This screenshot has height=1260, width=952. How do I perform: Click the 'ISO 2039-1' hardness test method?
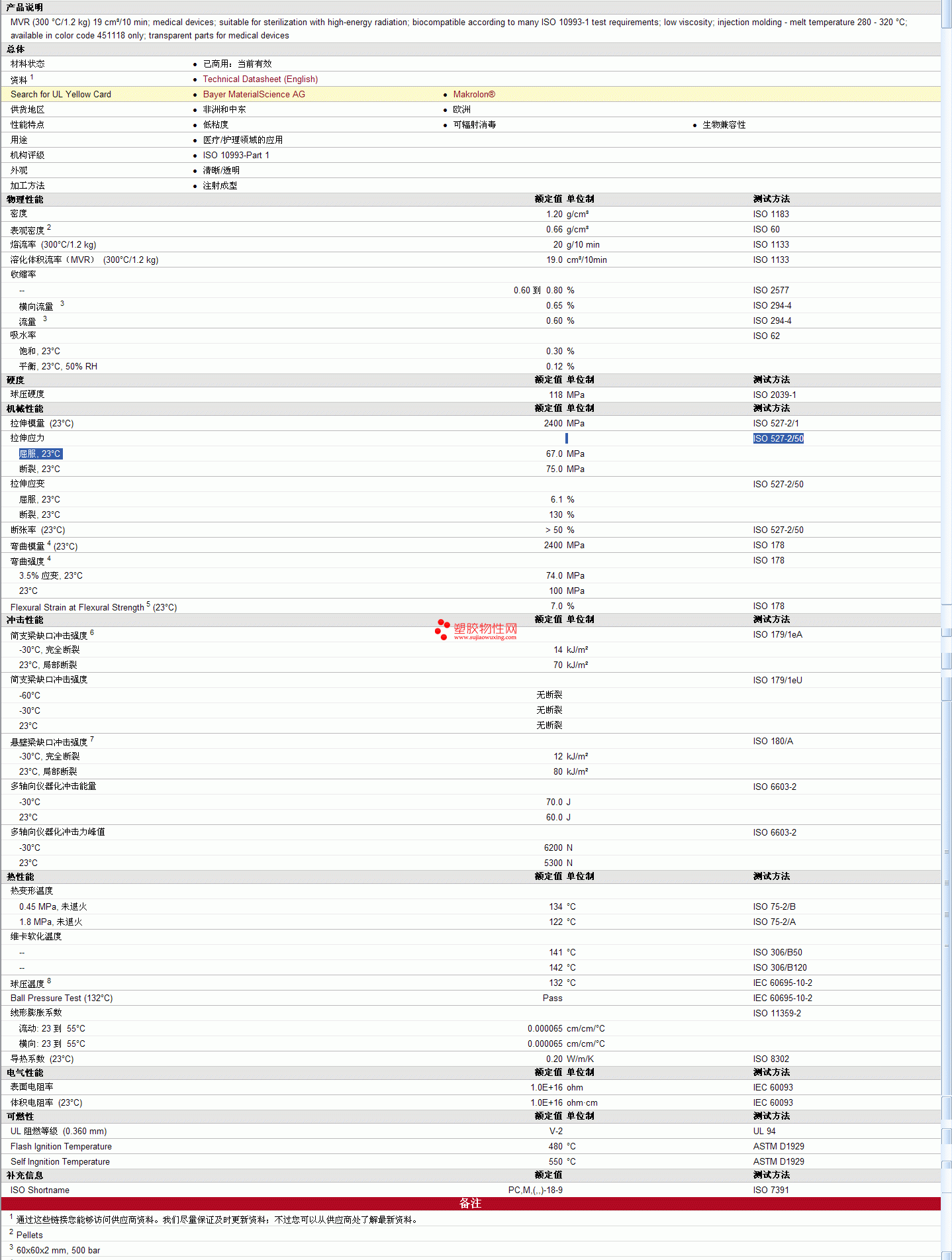point(775,395)
